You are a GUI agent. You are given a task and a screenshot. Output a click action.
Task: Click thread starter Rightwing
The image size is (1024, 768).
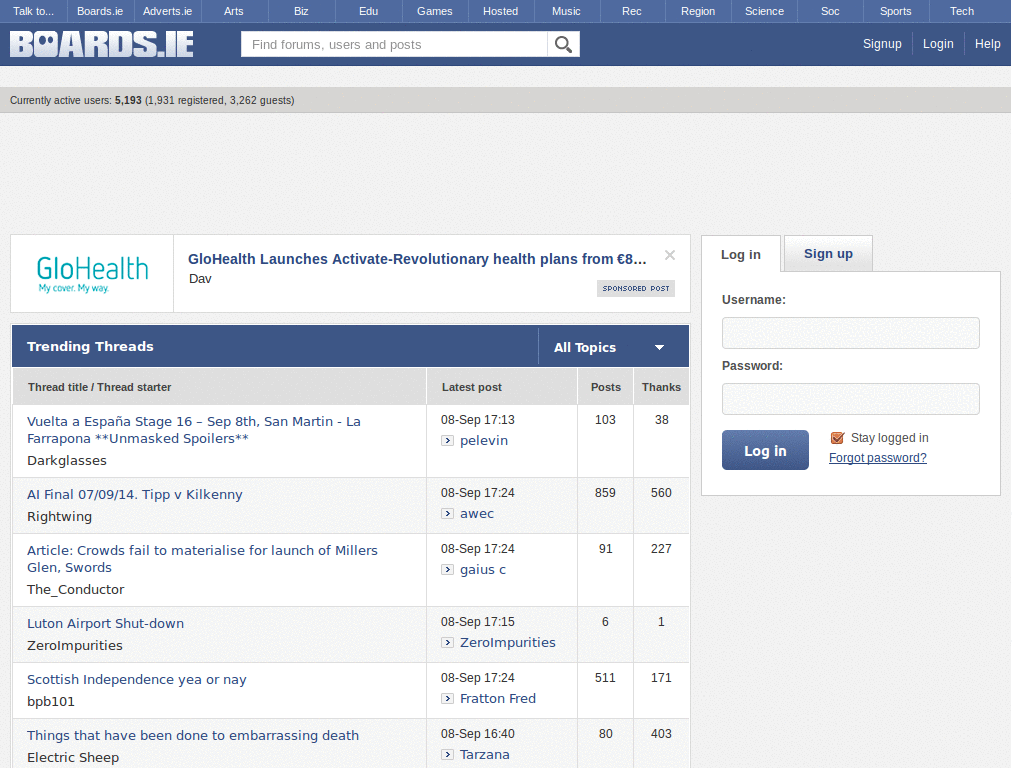pyautogui.click(x=59, y=517)
